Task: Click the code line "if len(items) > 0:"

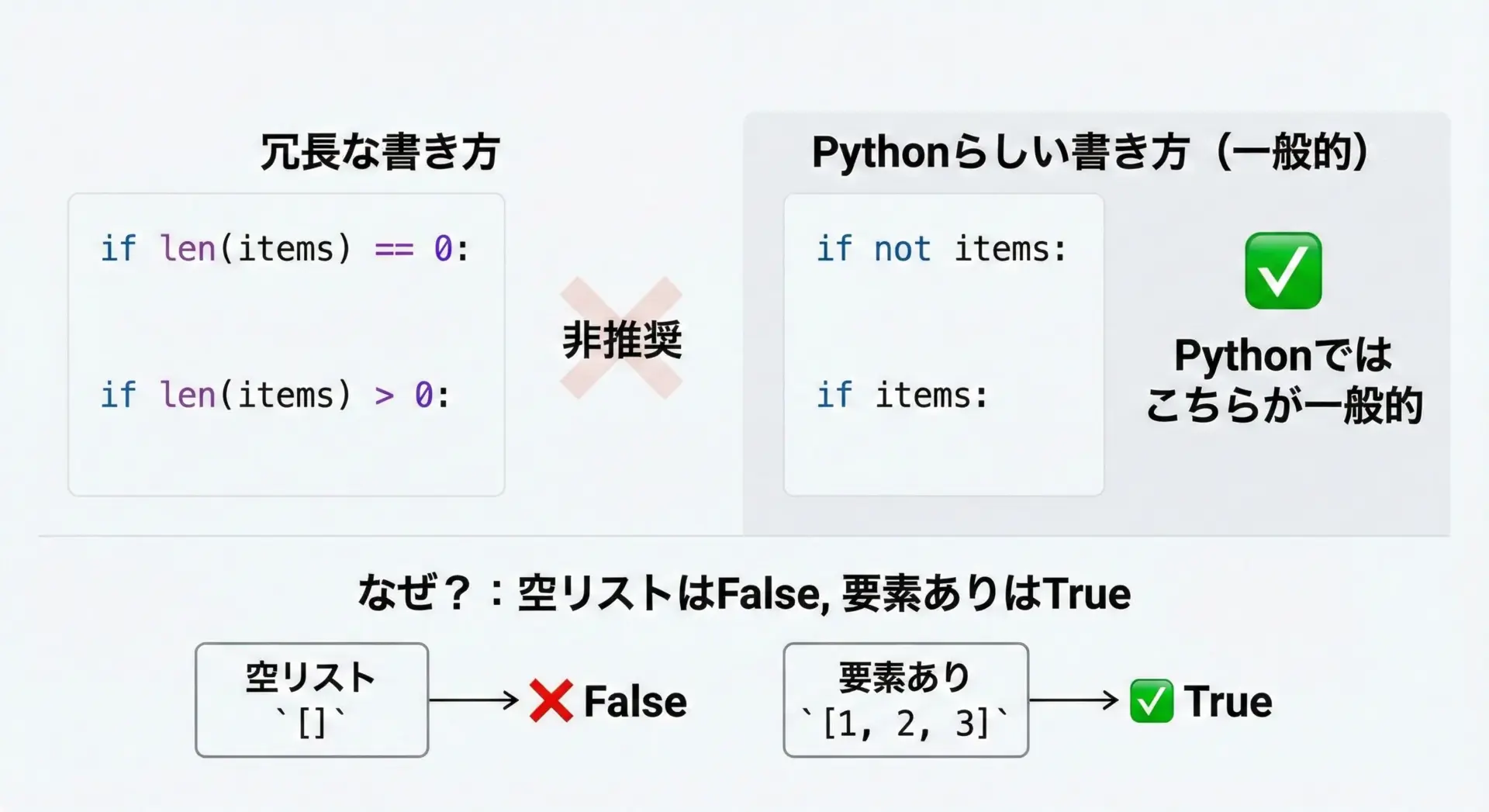Action: click(x=275, y=396)
